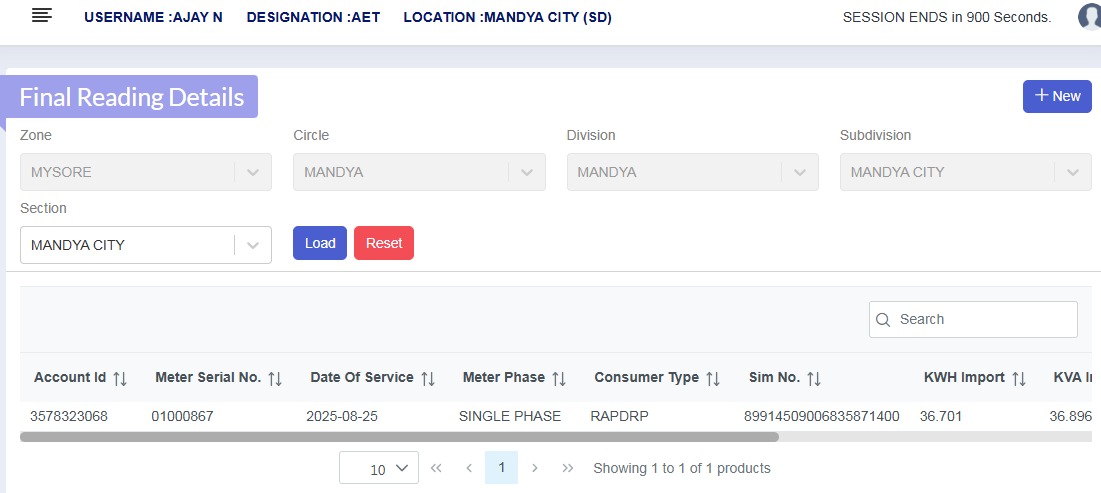Image resolution: width=1101 pixels, height=493 pixels.
Task: Click the horizontal table scrollbar
Action: 400,437
